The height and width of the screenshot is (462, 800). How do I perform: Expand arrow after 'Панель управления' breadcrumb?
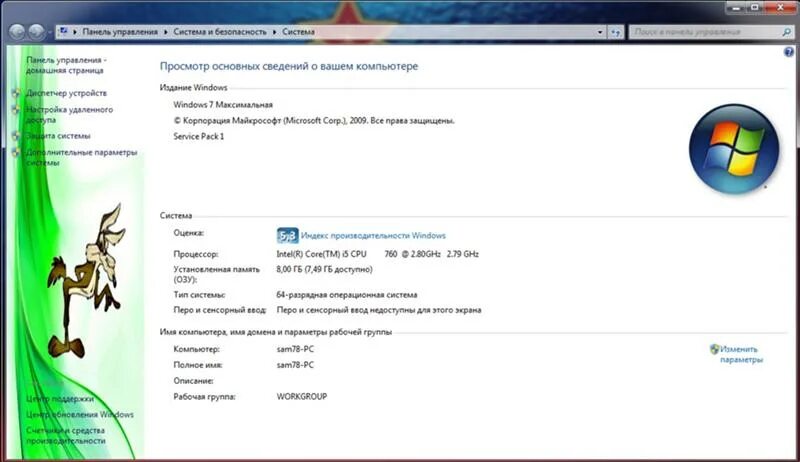click(166, 32)
